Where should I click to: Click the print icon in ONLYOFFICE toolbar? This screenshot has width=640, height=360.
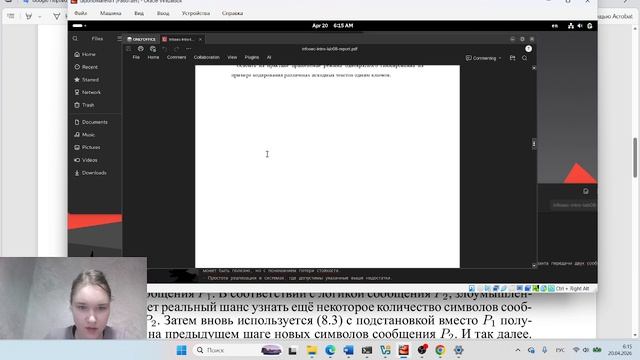[140, 49]
